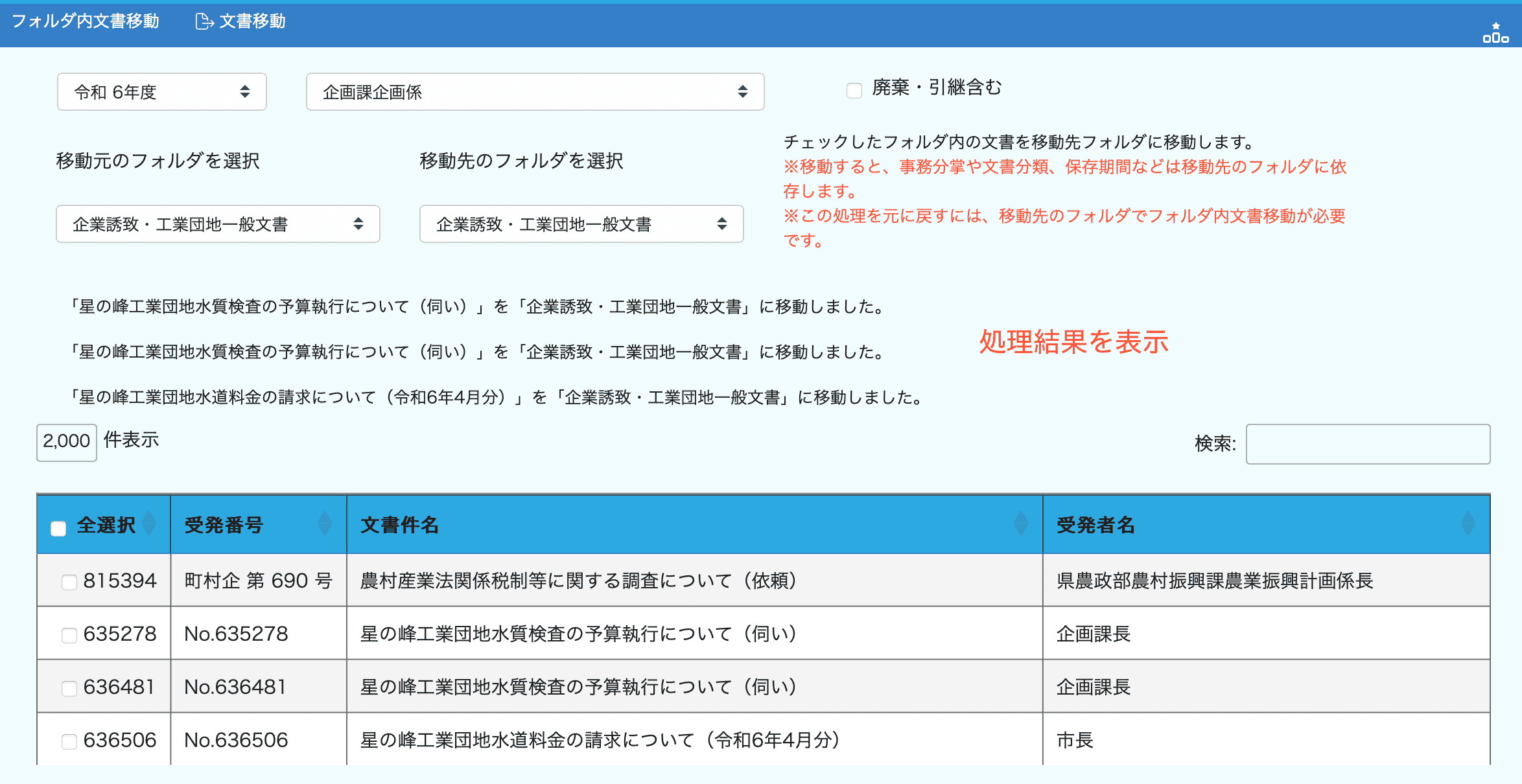Click the star hierarchy icon at top right
1522x784 pixels.
click(1495, 33)
